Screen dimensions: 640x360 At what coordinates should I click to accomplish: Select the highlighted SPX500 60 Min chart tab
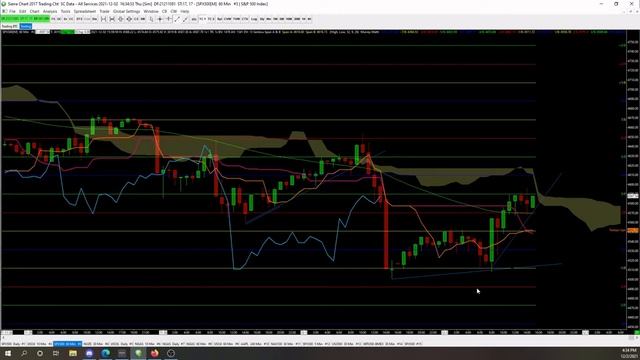[68, 344]
